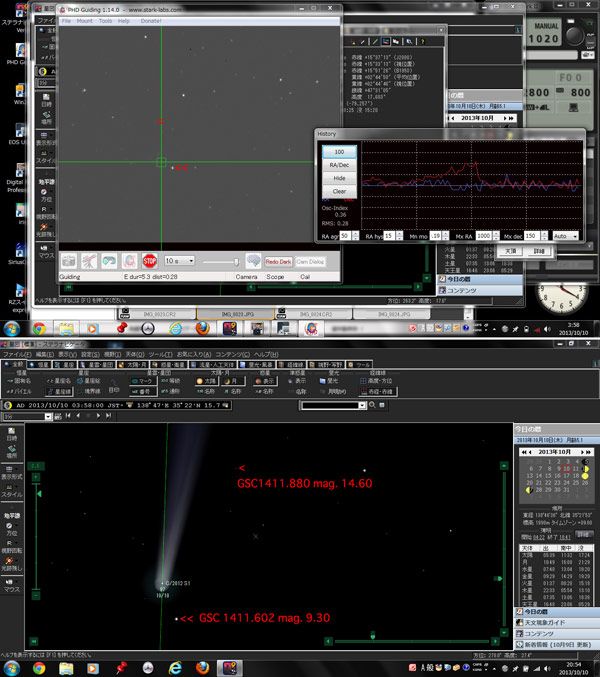Toggle the 月 moon display button
The width and height of the screenshot is (600, 677).
coord(233,381)
